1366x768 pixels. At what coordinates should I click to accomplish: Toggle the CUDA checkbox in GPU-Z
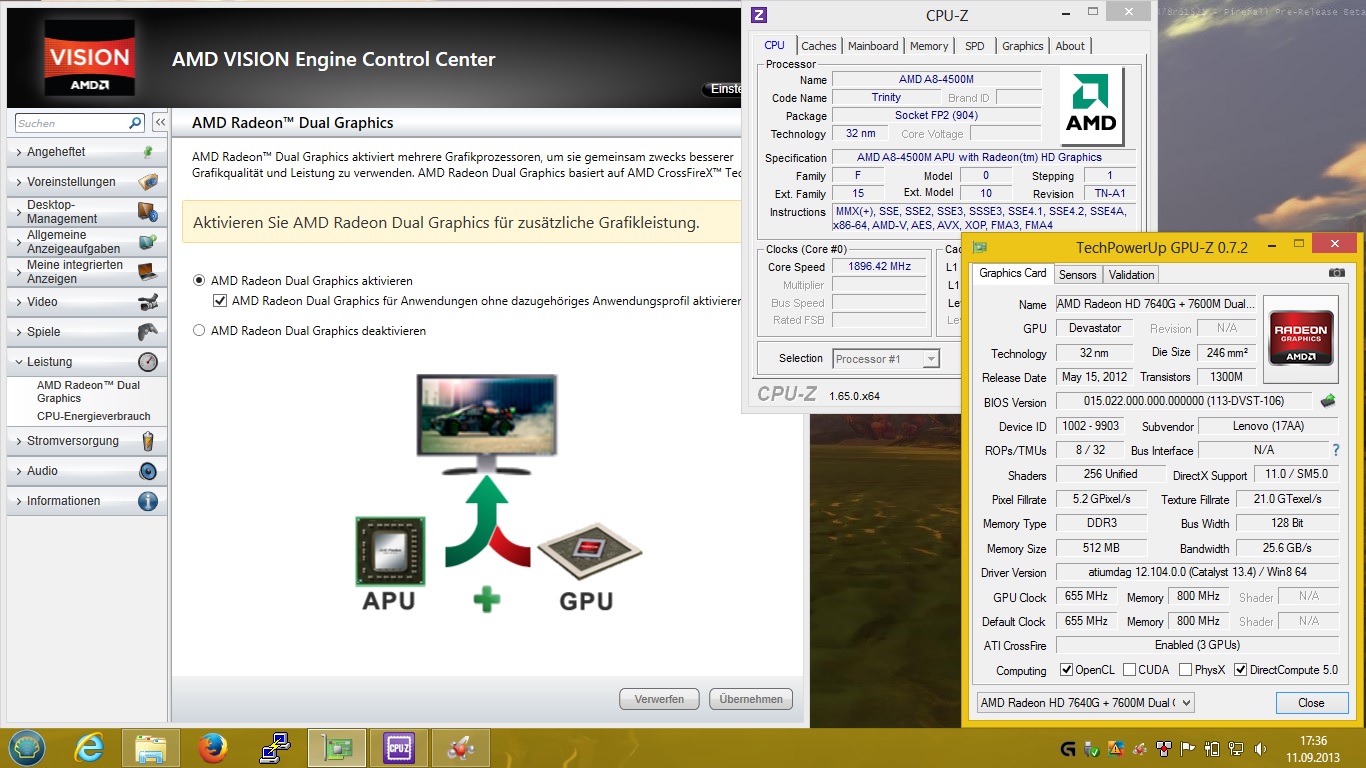1129,670
